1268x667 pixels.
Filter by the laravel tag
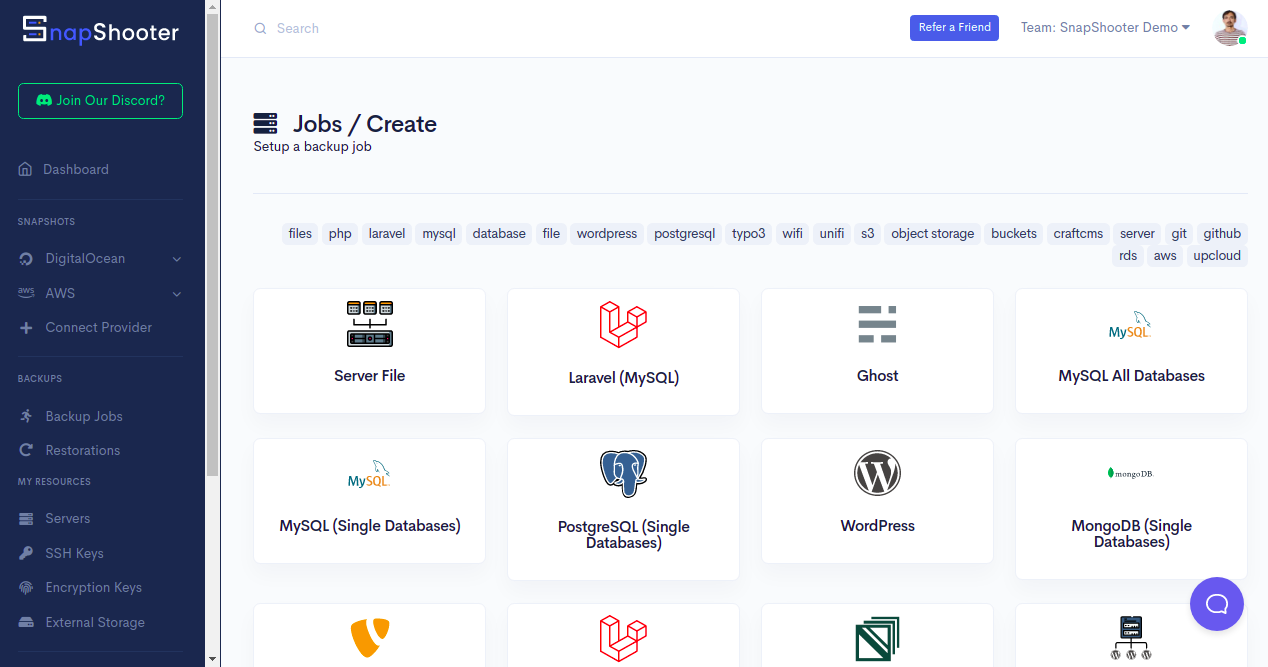387,234
